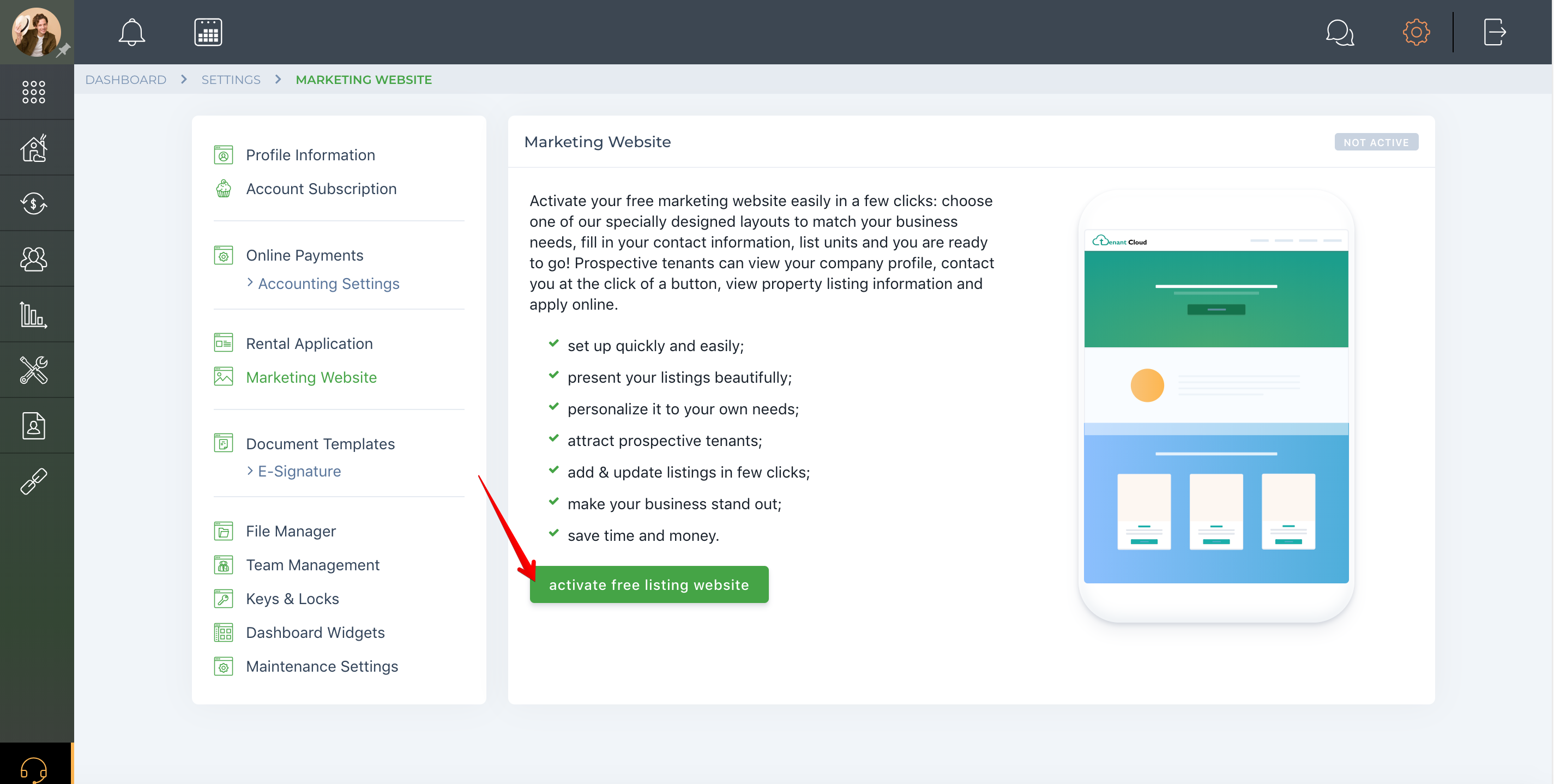This screenshot has width=1554, height=784.
Task: Click the Rental Application icon
Action: 223,343
